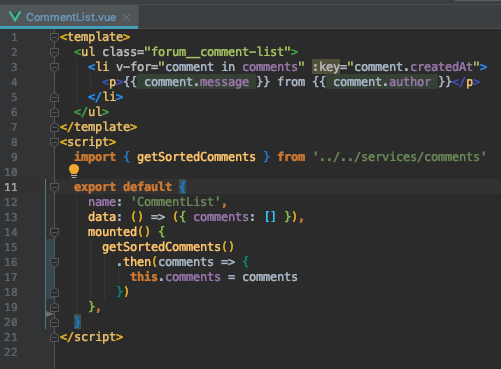Click the '</script>' tag on line 21
Image resolution: width=501 pixels, height=369 pixels.
(x=91, y=337)
